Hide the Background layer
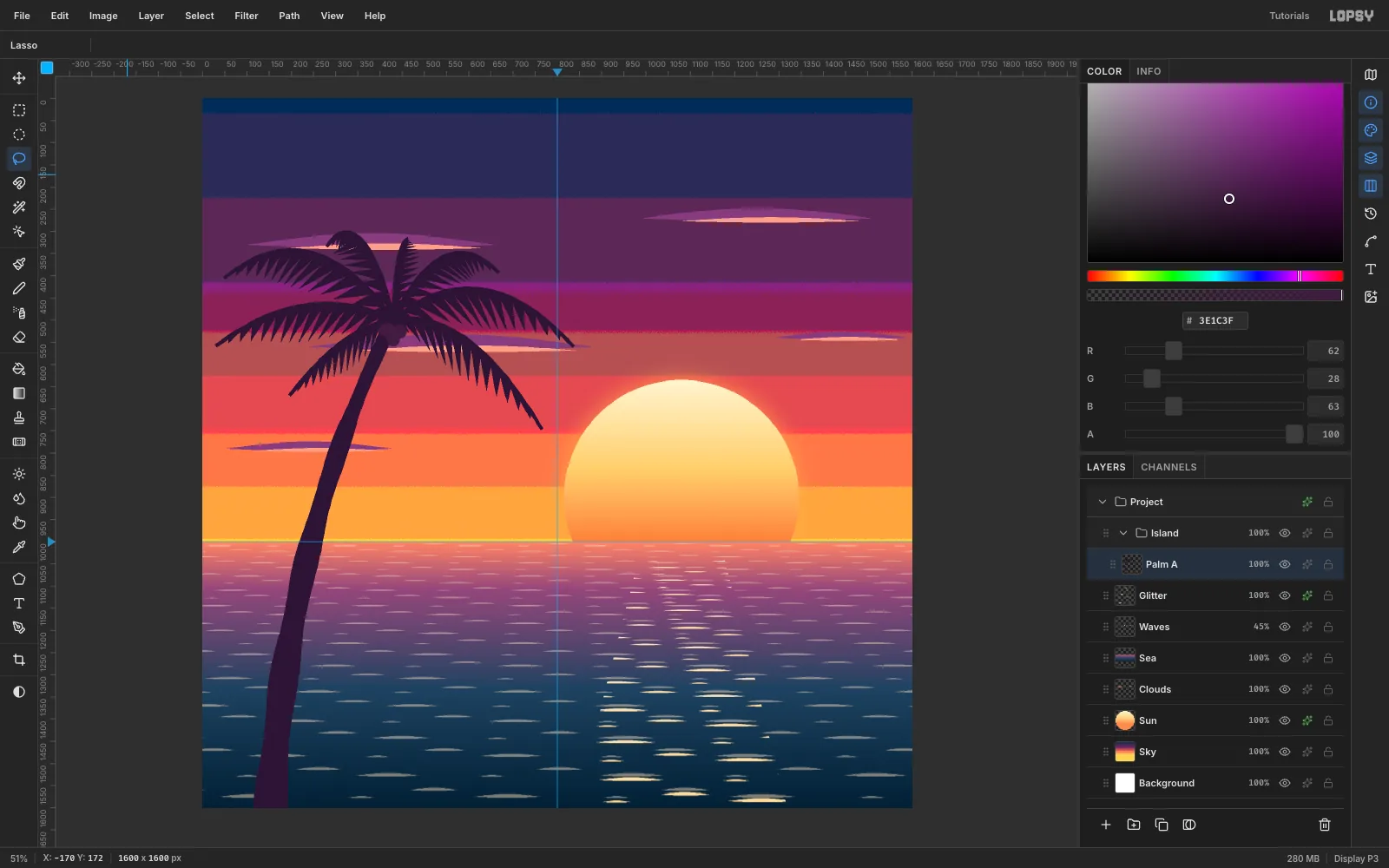Image resolution: width=1389 pixels, height=868 pixels. 1285,783
